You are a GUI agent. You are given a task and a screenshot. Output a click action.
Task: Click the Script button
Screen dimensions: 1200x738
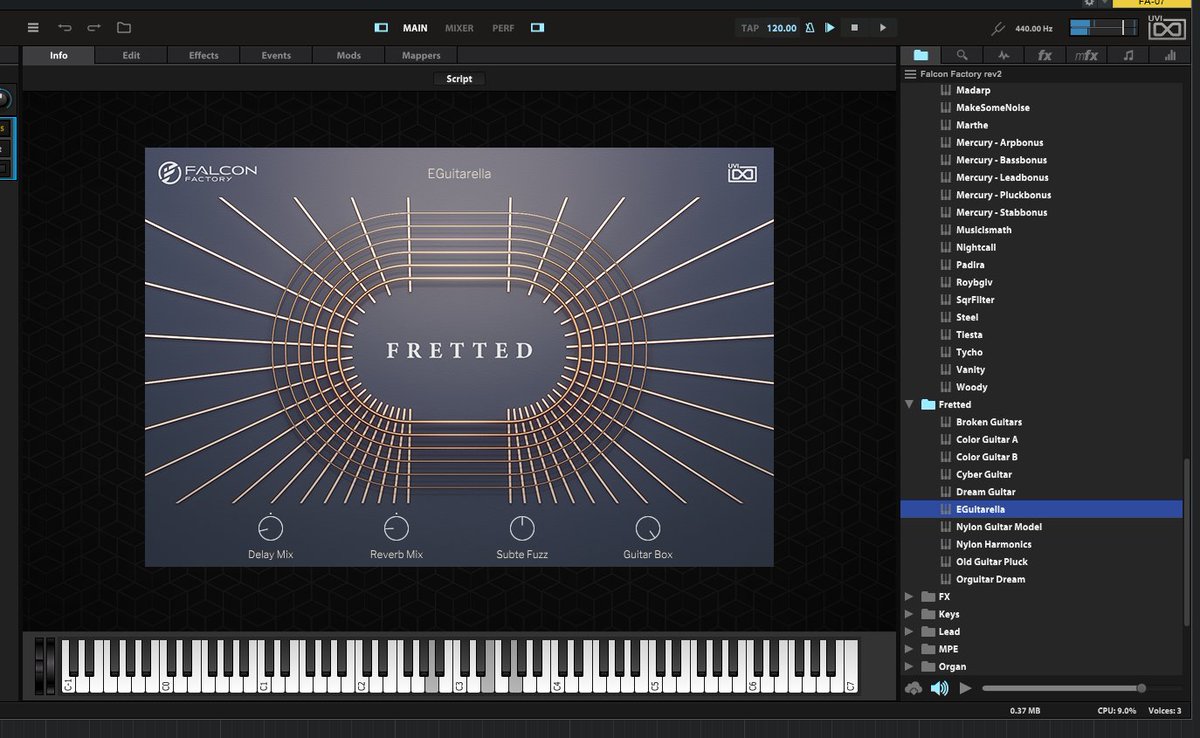(460, 78)
